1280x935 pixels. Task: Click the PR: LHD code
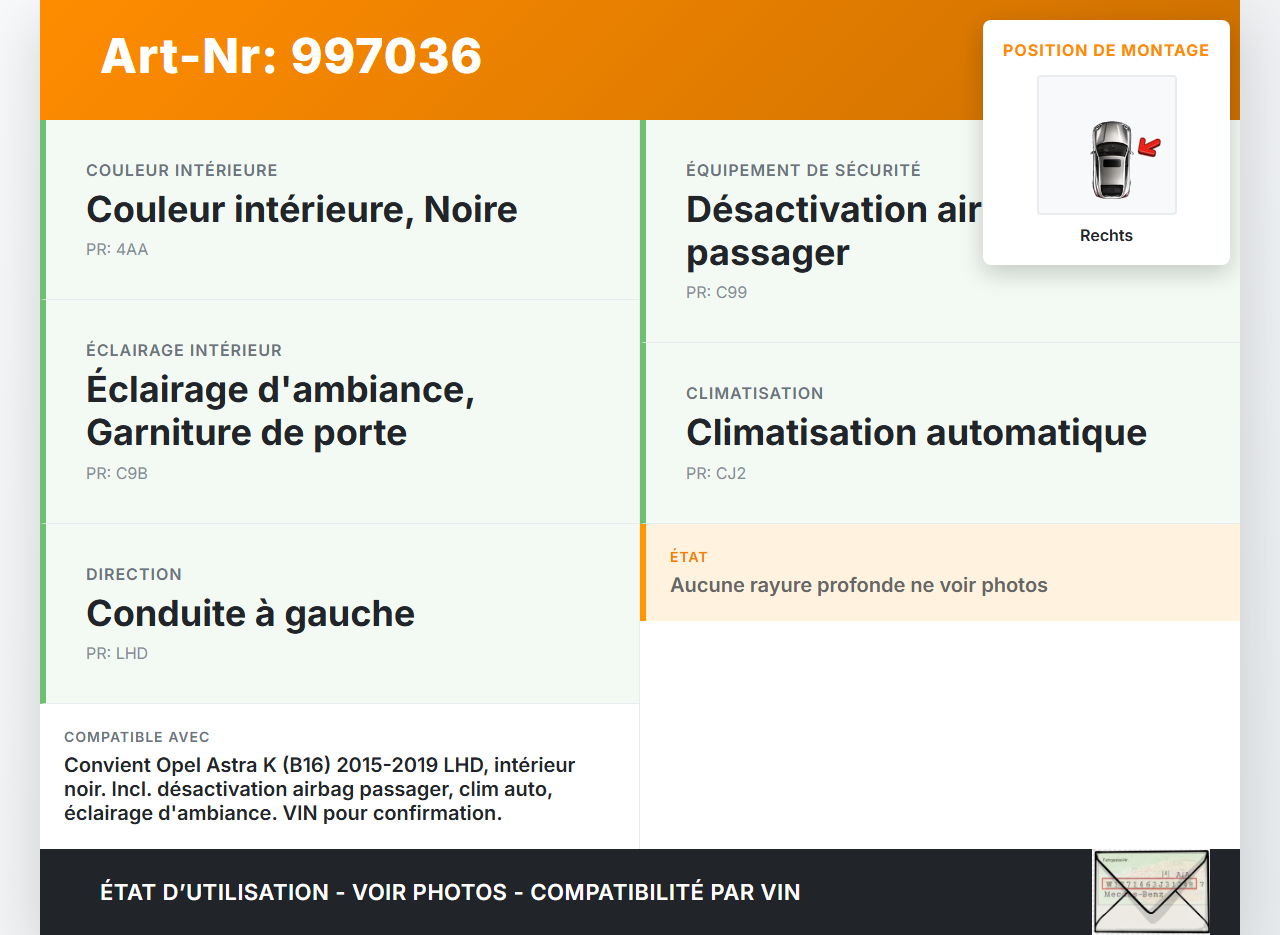(117, 654)
